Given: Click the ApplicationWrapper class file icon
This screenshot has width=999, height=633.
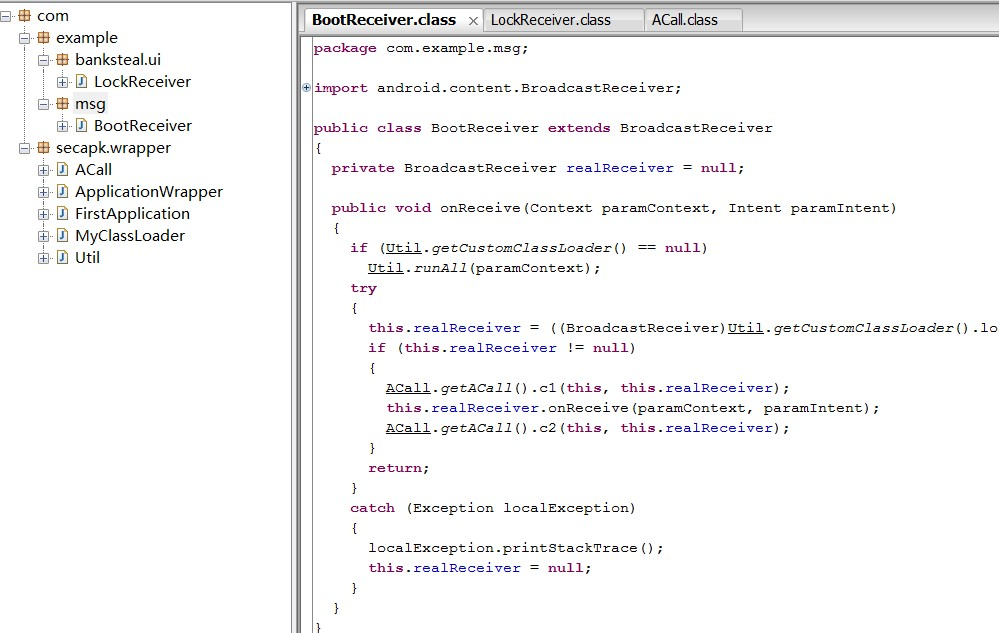Looking at the screenshot, I should (62, 191).
